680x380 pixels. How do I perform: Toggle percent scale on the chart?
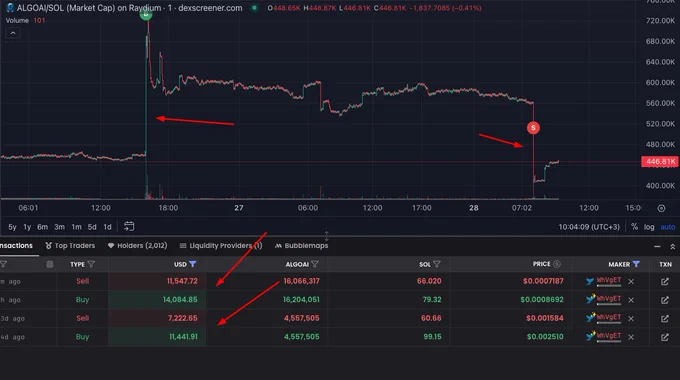click(x=634, y=227)
